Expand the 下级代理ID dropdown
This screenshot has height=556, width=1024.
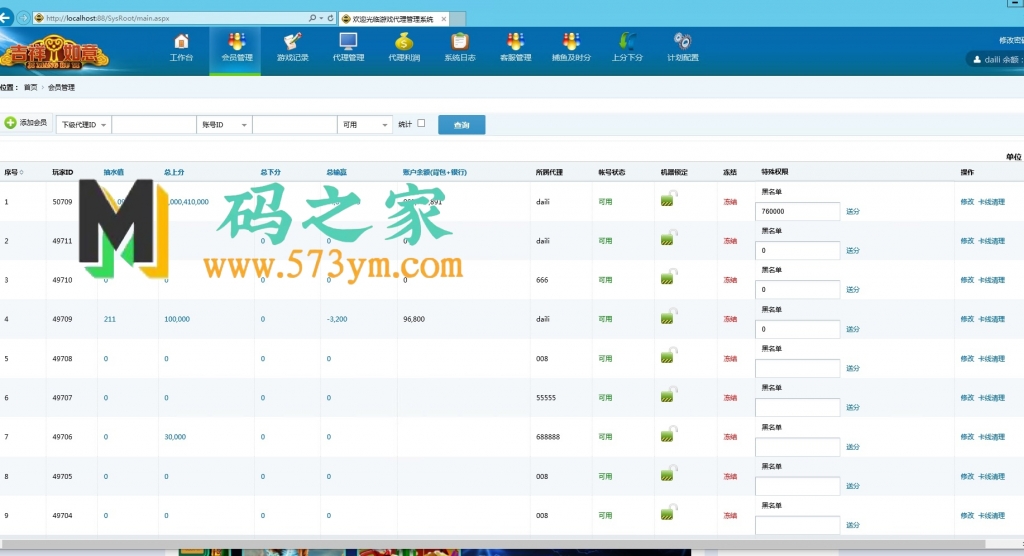[83, 125]
